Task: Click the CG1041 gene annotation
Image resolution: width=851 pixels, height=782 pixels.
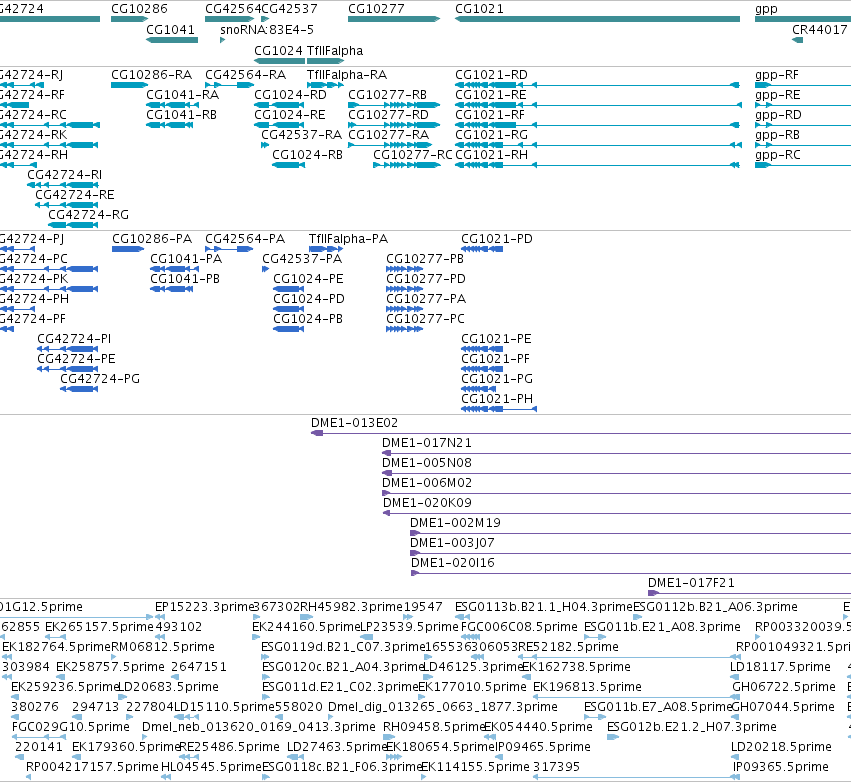Action: click(x=172, y=40)
